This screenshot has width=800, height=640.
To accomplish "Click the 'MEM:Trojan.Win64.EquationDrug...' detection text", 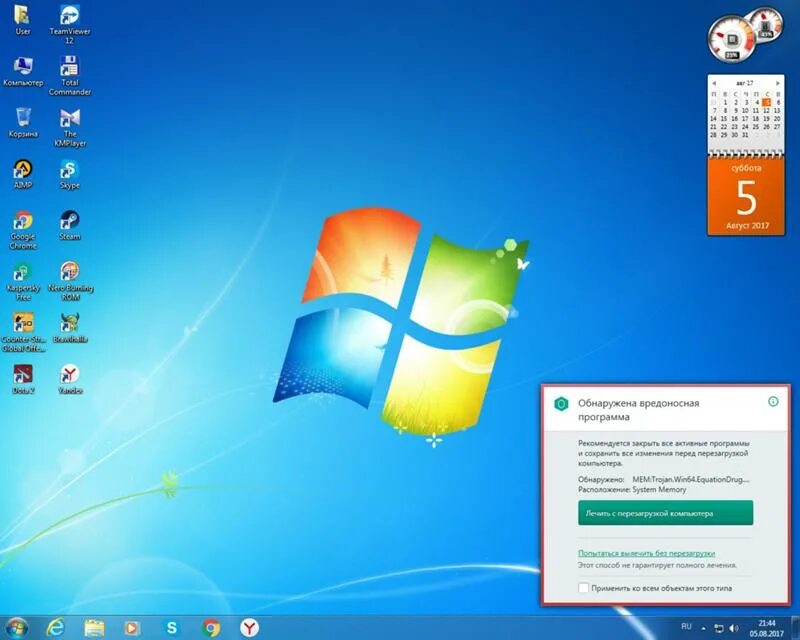I will pyautogui.click(x=691, y=479).
